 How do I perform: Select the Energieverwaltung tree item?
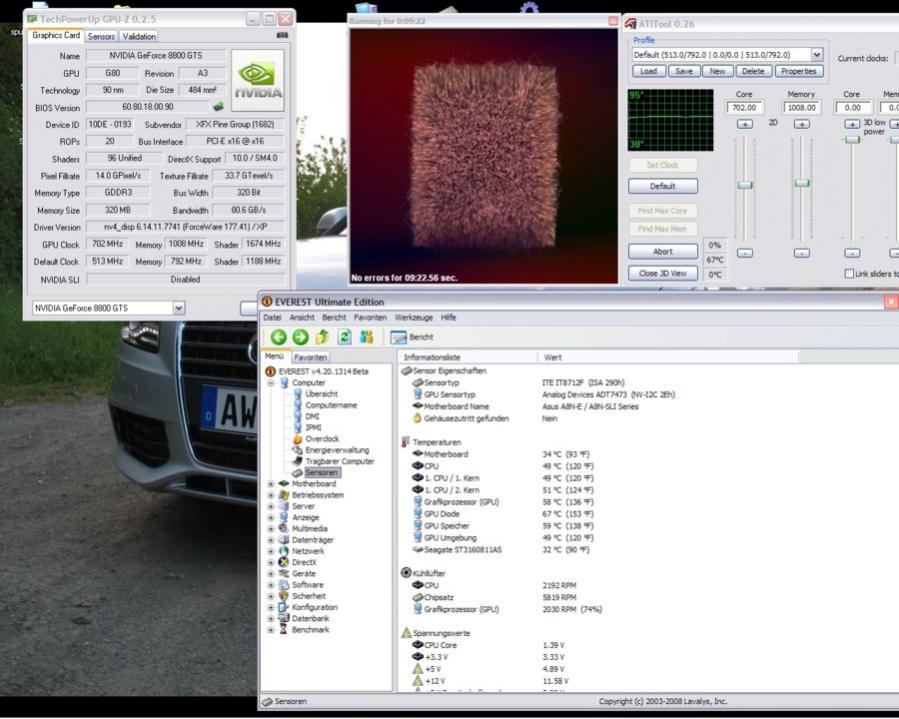pyautogui.click(x=337, y=450)
